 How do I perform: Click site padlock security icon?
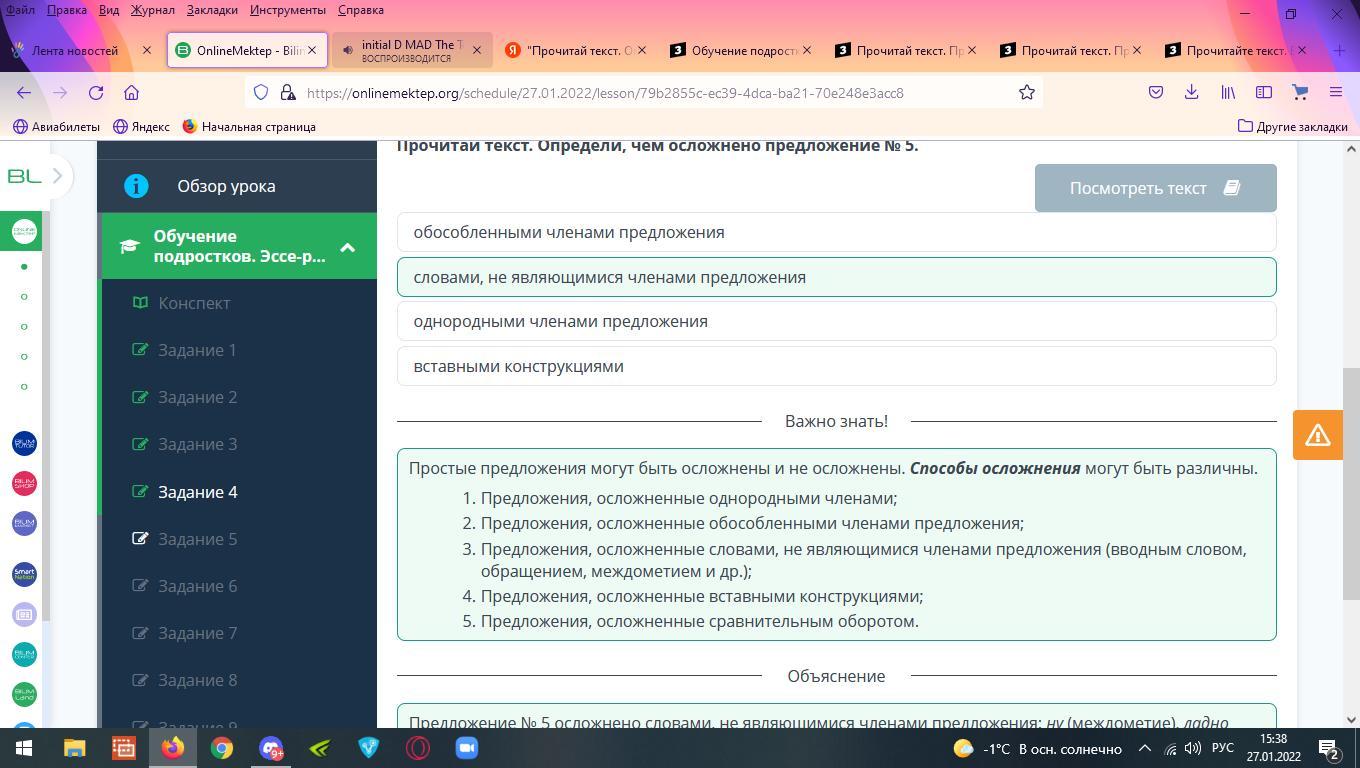(x=287, y=92)
